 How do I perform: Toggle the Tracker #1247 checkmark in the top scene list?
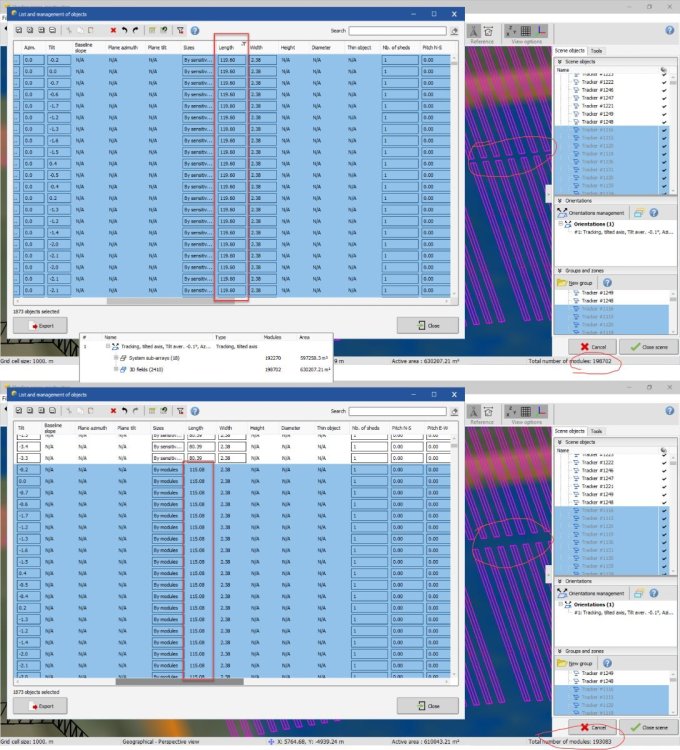[664, 98]
